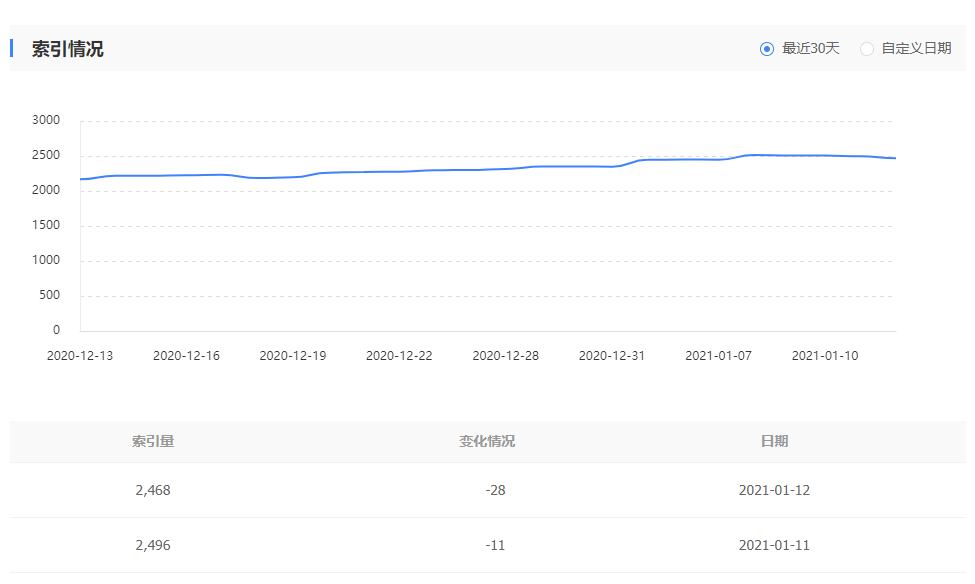This screenshot has height=584, width=975.
Task: Click the 2021-01-07 x-axis label
Action: [x=718, y=356]
